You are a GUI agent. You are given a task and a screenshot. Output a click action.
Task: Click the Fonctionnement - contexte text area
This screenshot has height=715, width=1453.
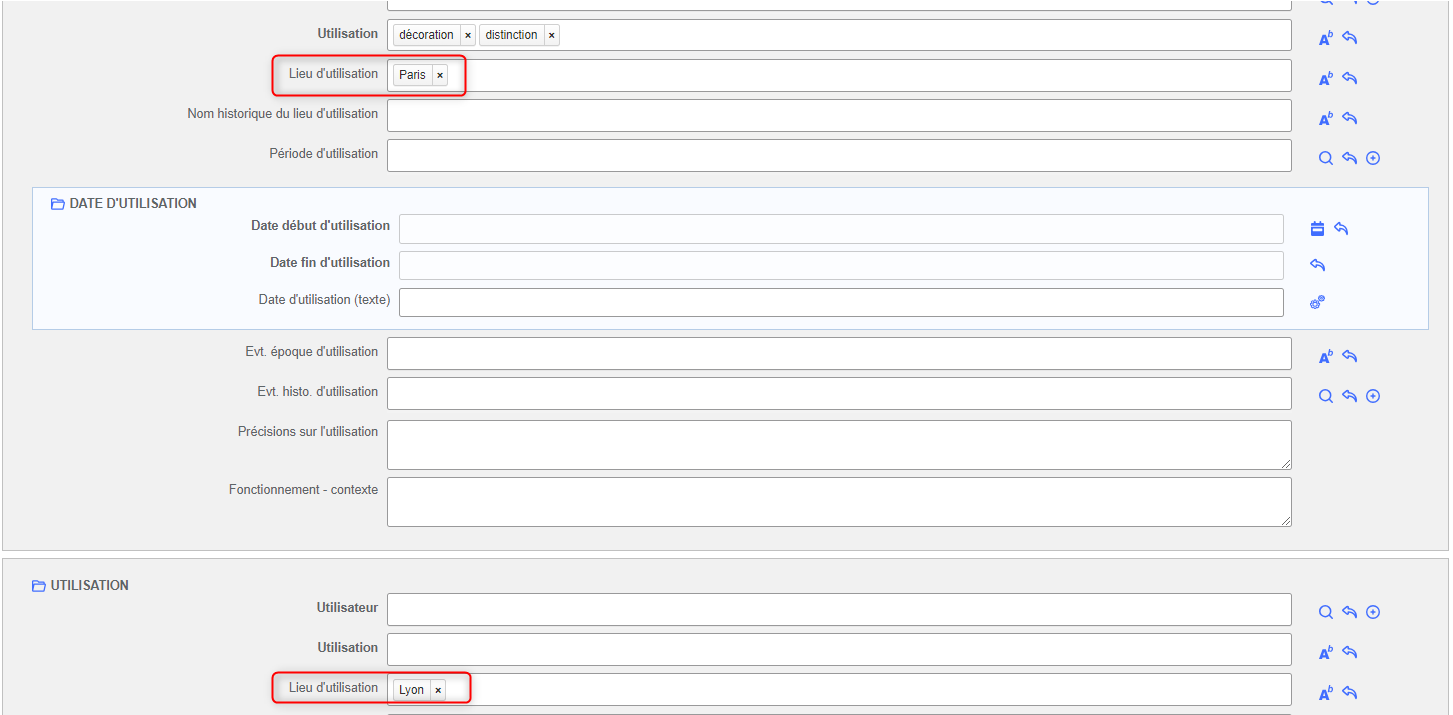point(839,502)
